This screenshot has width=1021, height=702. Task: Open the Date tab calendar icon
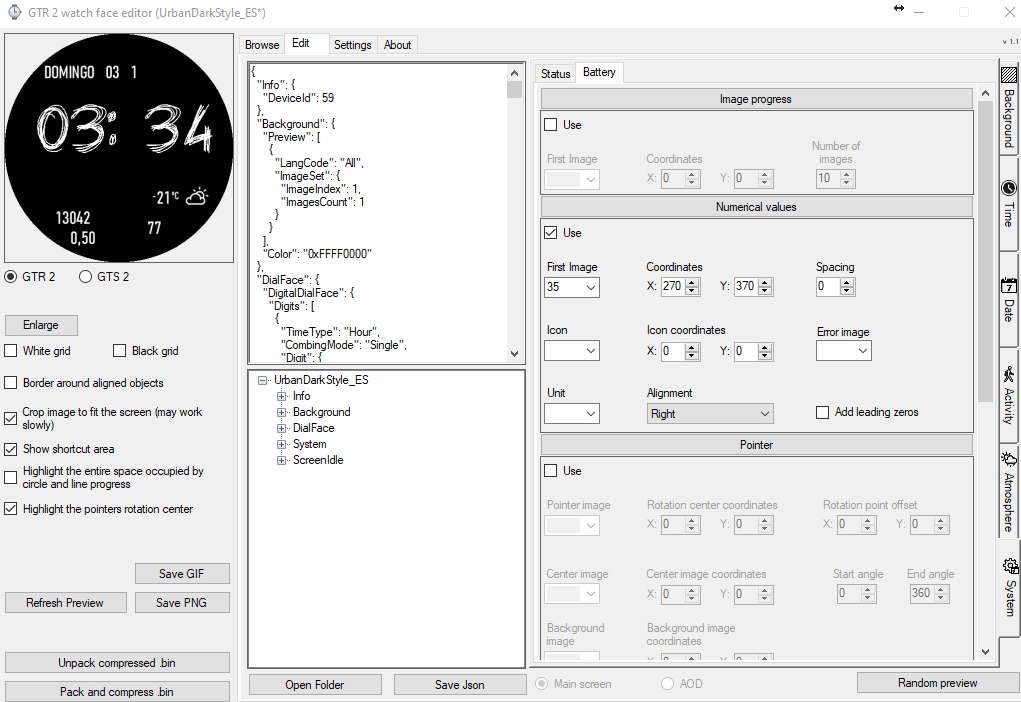1008,285
